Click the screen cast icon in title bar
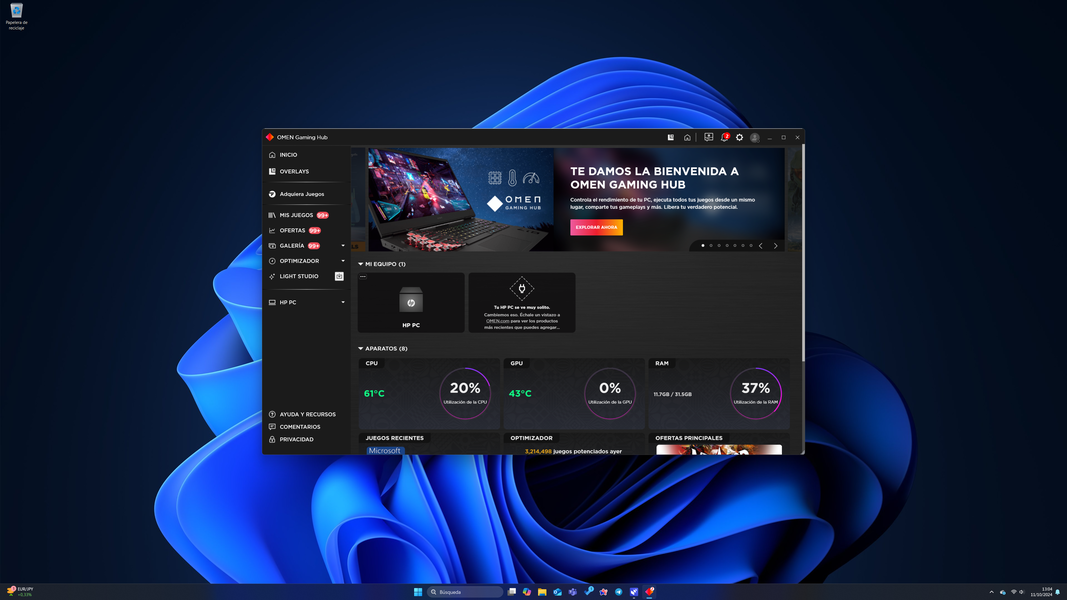 [x=708, y=137]
